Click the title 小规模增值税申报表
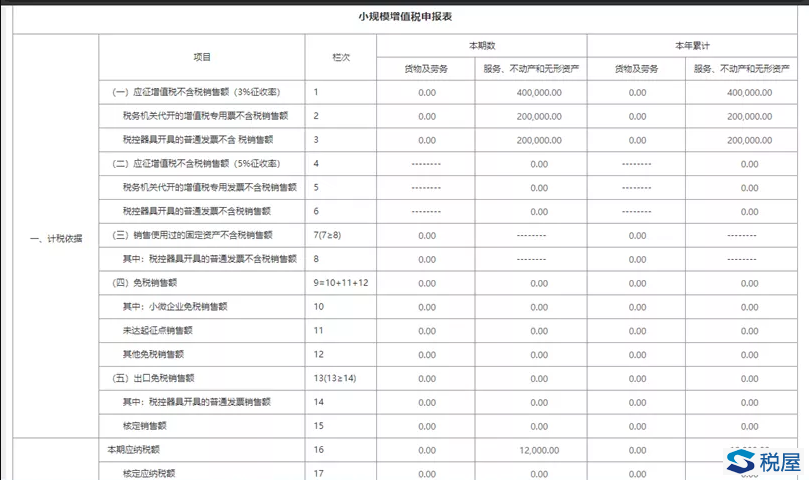The height and width of the screenshot is (480, 809). point(405,17)
